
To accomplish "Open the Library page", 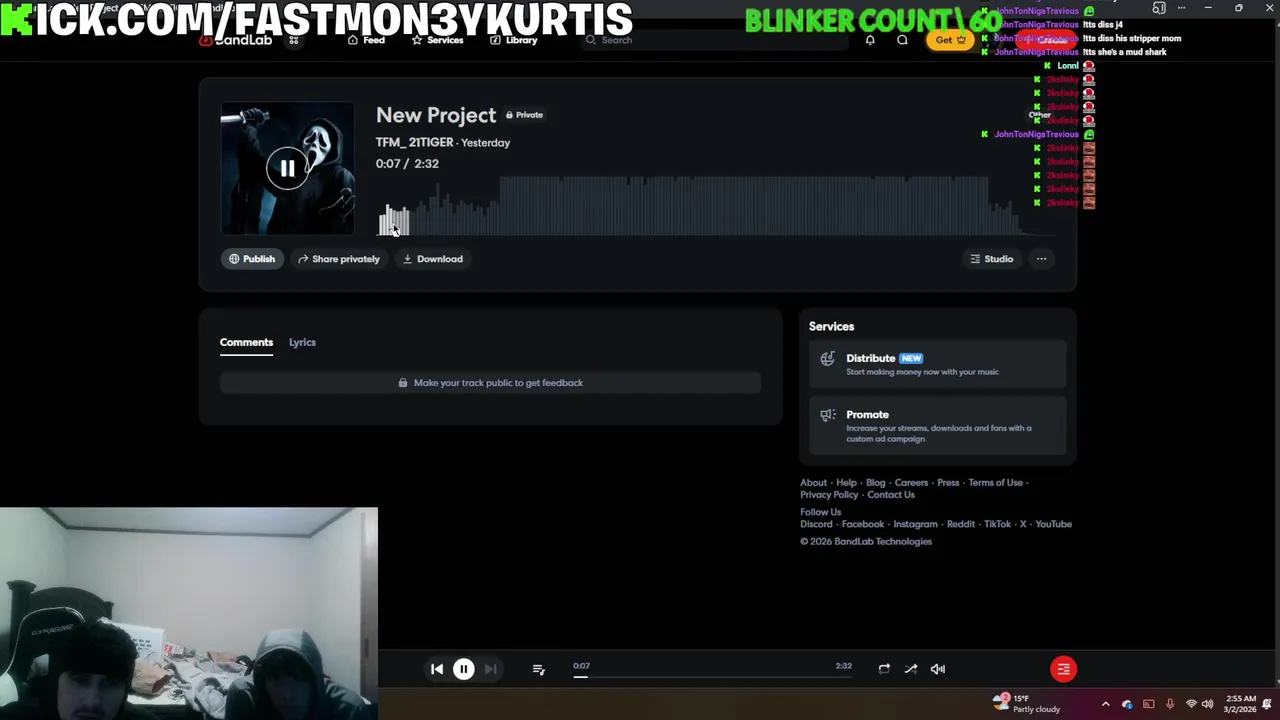I will click(514, 40).
